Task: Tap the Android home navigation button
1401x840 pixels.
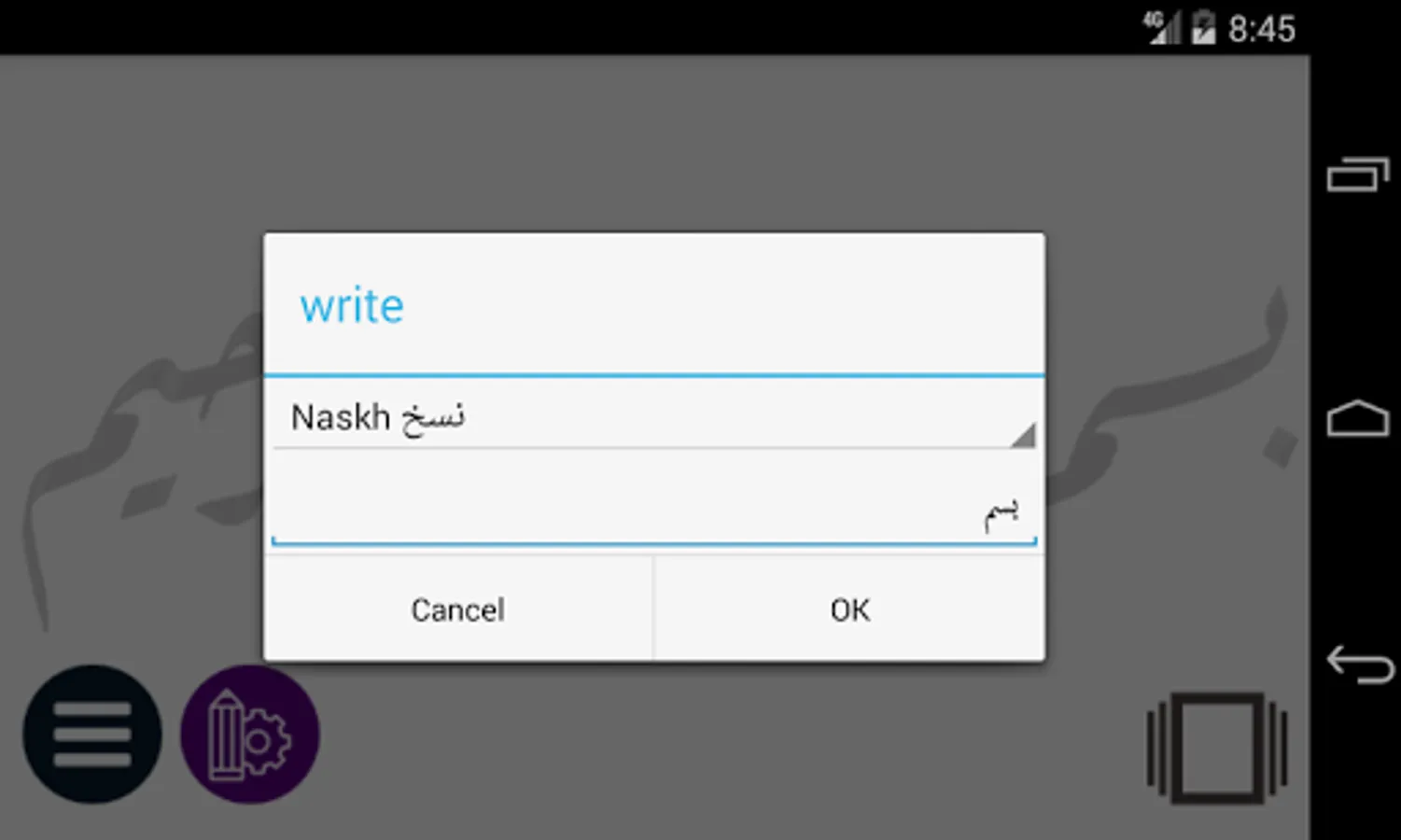Action: tap(1357, 419)
